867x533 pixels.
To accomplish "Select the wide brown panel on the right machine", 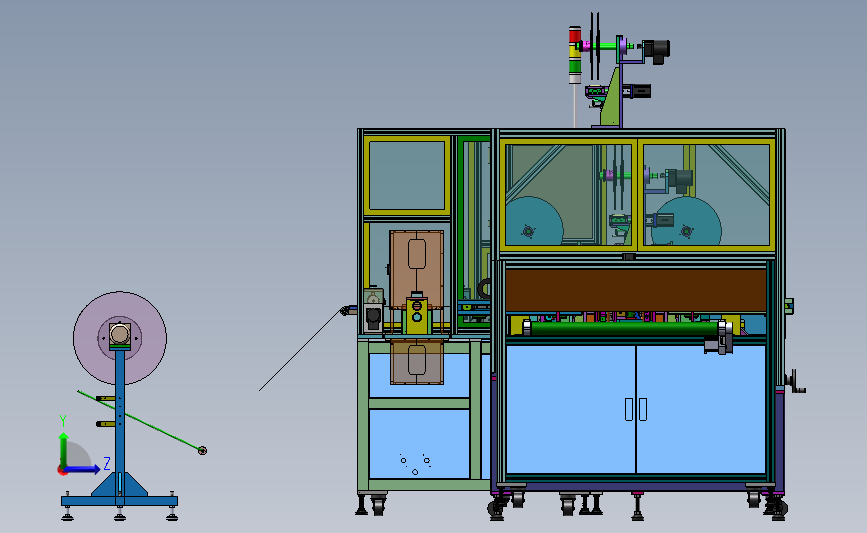I will tap(636, 291).
